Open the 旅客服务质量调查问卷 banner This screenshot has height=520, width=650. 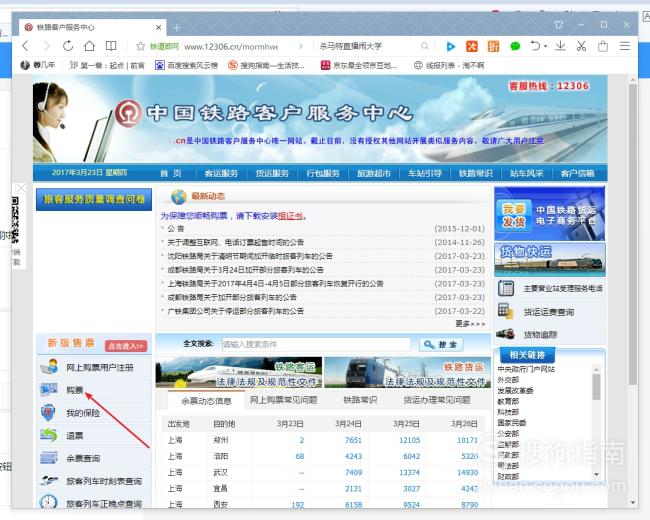pos(94,199)
